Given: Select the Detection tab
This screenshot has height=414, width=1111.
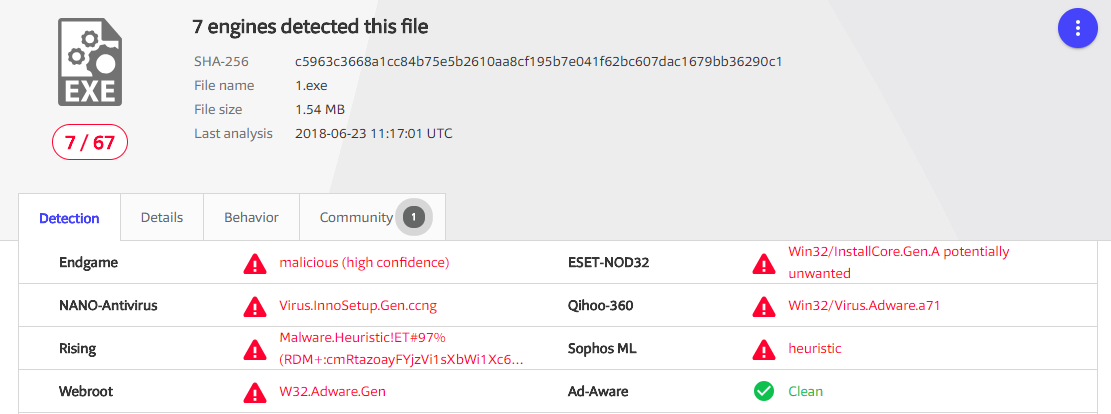Looking at the screenshot, I should coord(69,218).
